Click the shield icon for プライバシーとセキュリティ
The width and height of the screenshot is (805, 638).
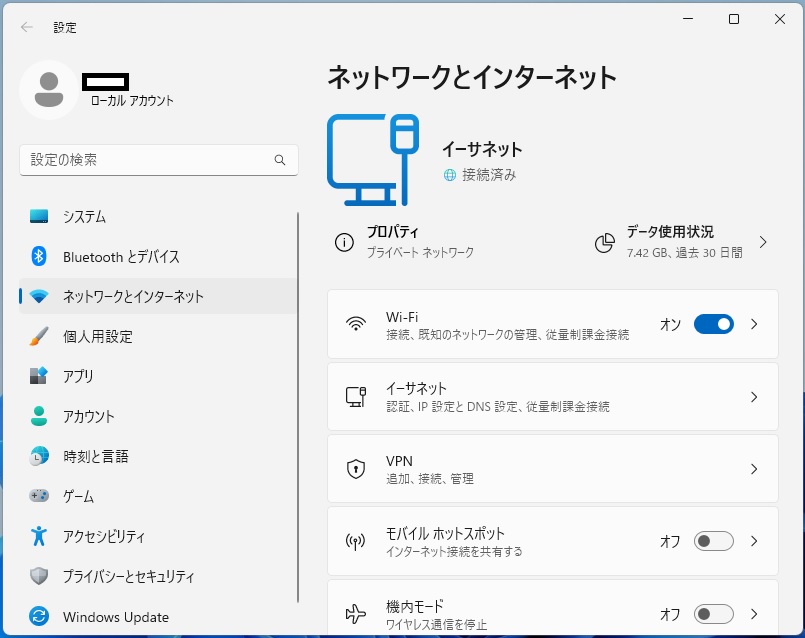(x=39, y=576)
